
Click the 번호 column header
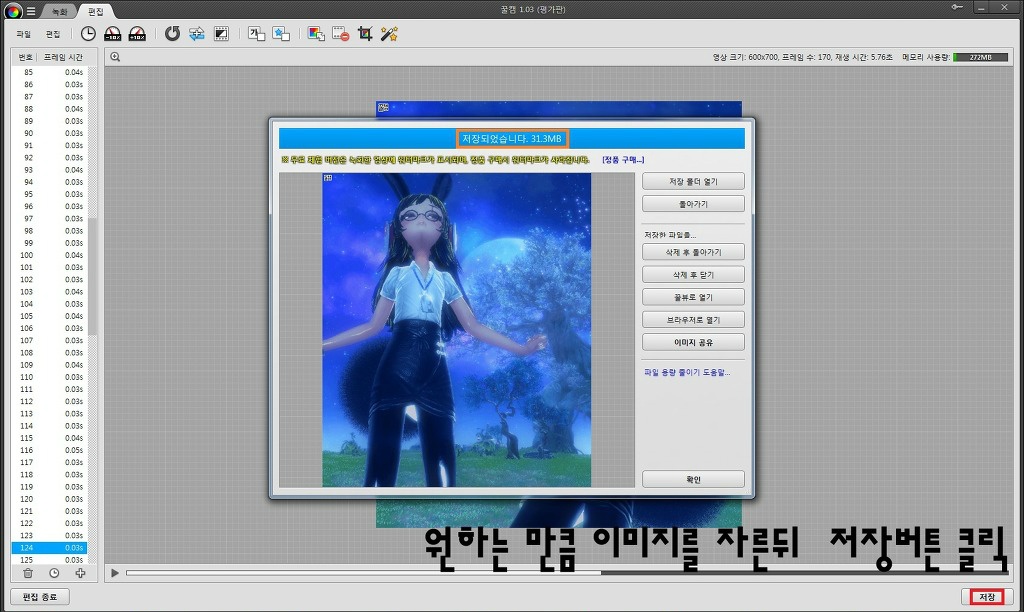25,57
